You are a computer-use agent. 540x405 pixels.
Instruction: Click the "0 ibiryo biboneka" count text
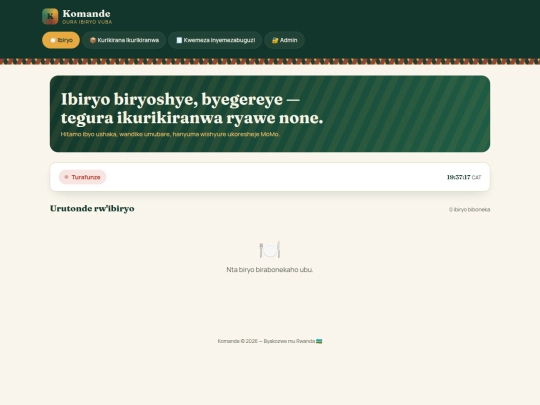pyautogui.click(x=469, y=209)
